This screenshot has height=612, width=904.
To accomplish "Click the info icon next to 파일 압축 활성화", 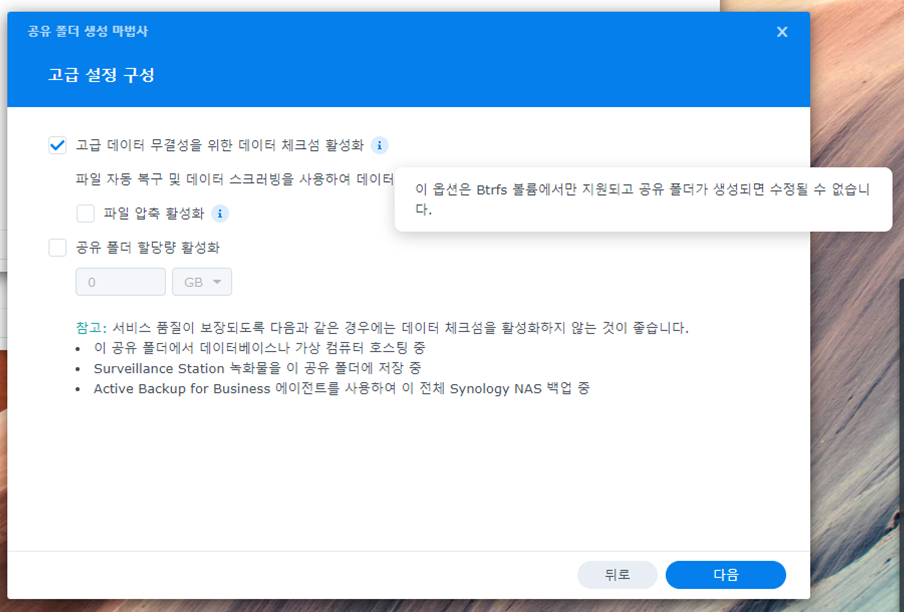I will point(220,214).
